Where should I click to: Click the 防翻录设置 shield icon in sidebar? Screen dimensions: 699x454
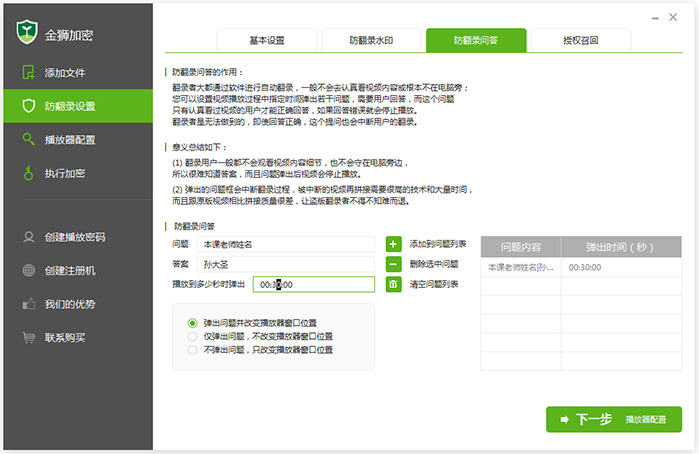click(x=29, y=106)
